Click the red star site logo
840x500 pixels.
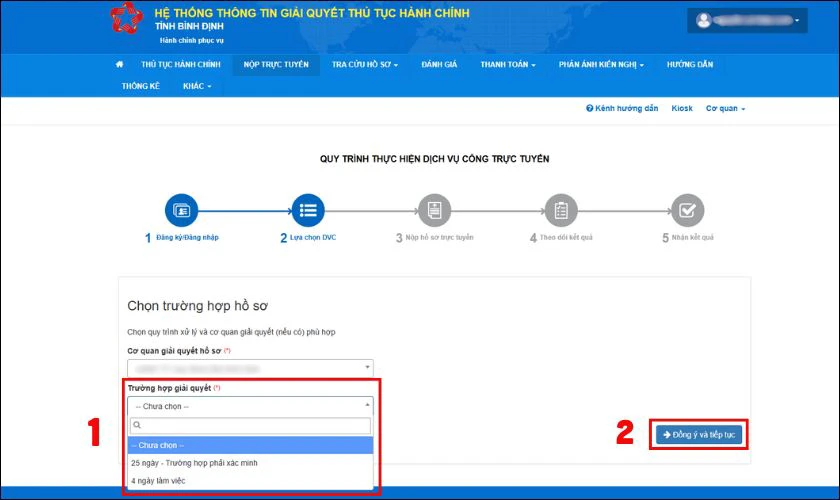coord(127,18)
